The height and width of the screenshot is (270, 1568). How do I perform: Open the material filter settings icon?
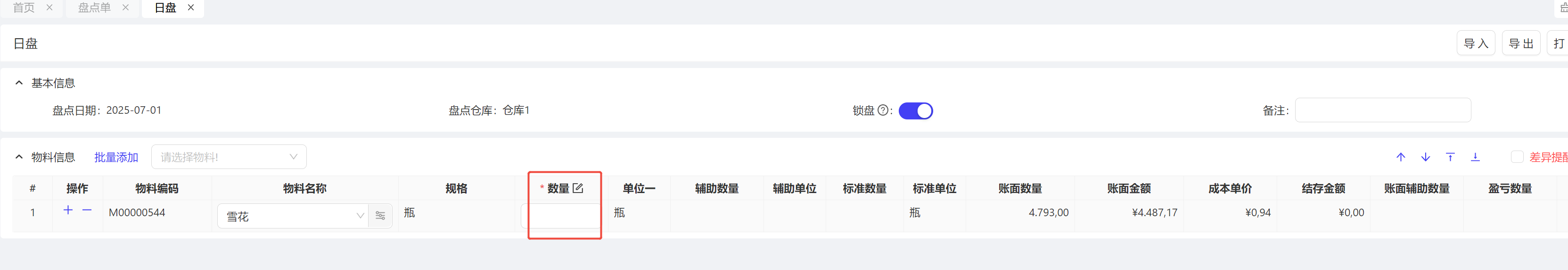tap(380, 216)
